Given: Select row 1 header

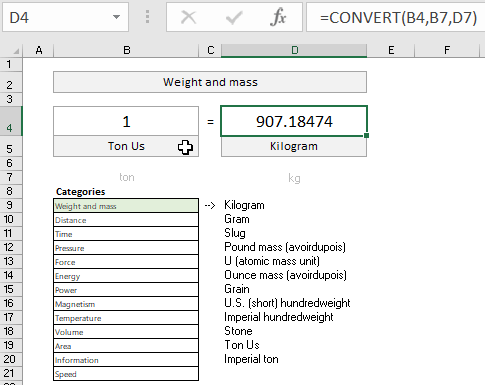Looking at the screenshot, I should [11, 64].
